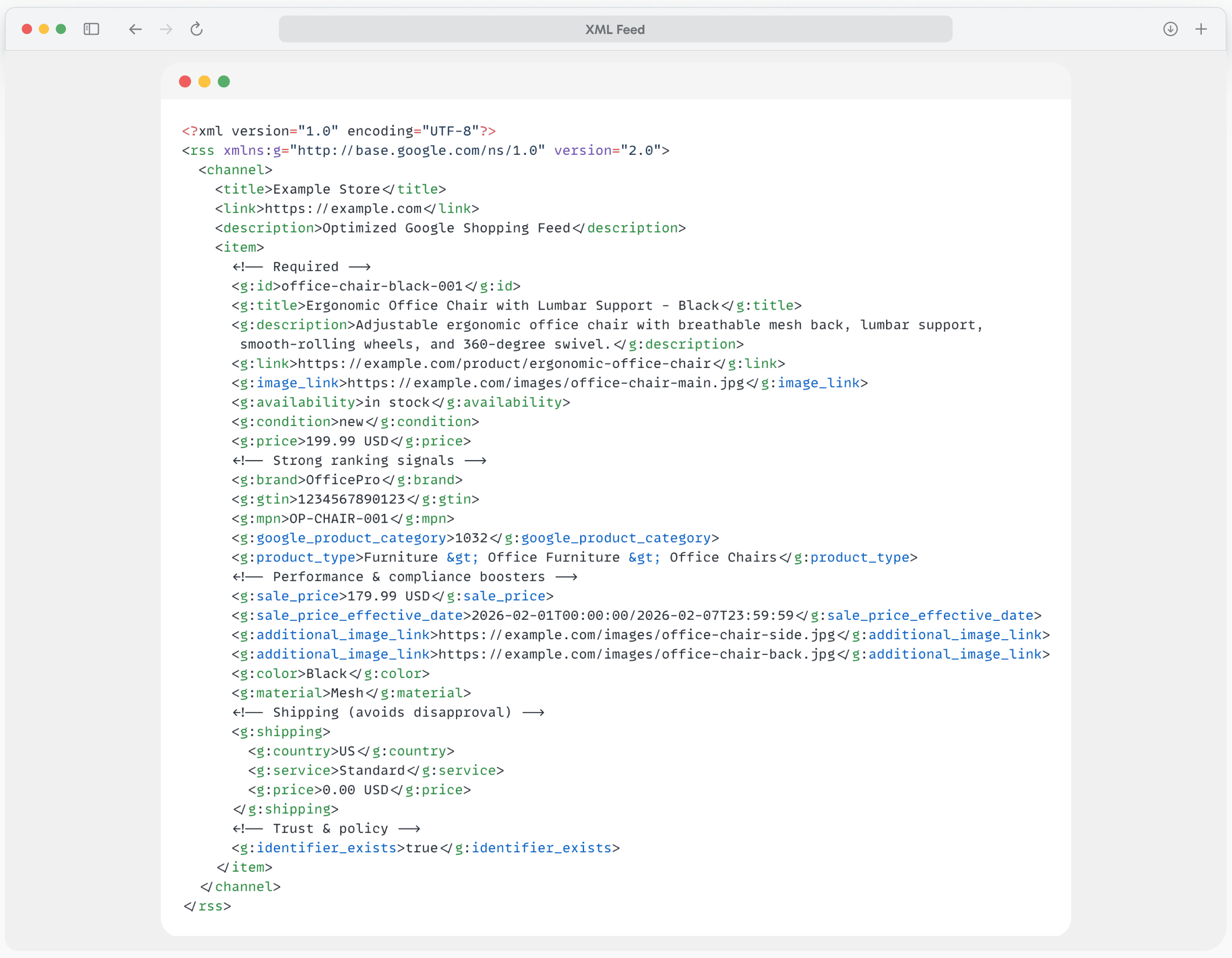This screenshot has height=958, width=1232.
Task: Click the g:sale_price element
Action: click(287, 596)
